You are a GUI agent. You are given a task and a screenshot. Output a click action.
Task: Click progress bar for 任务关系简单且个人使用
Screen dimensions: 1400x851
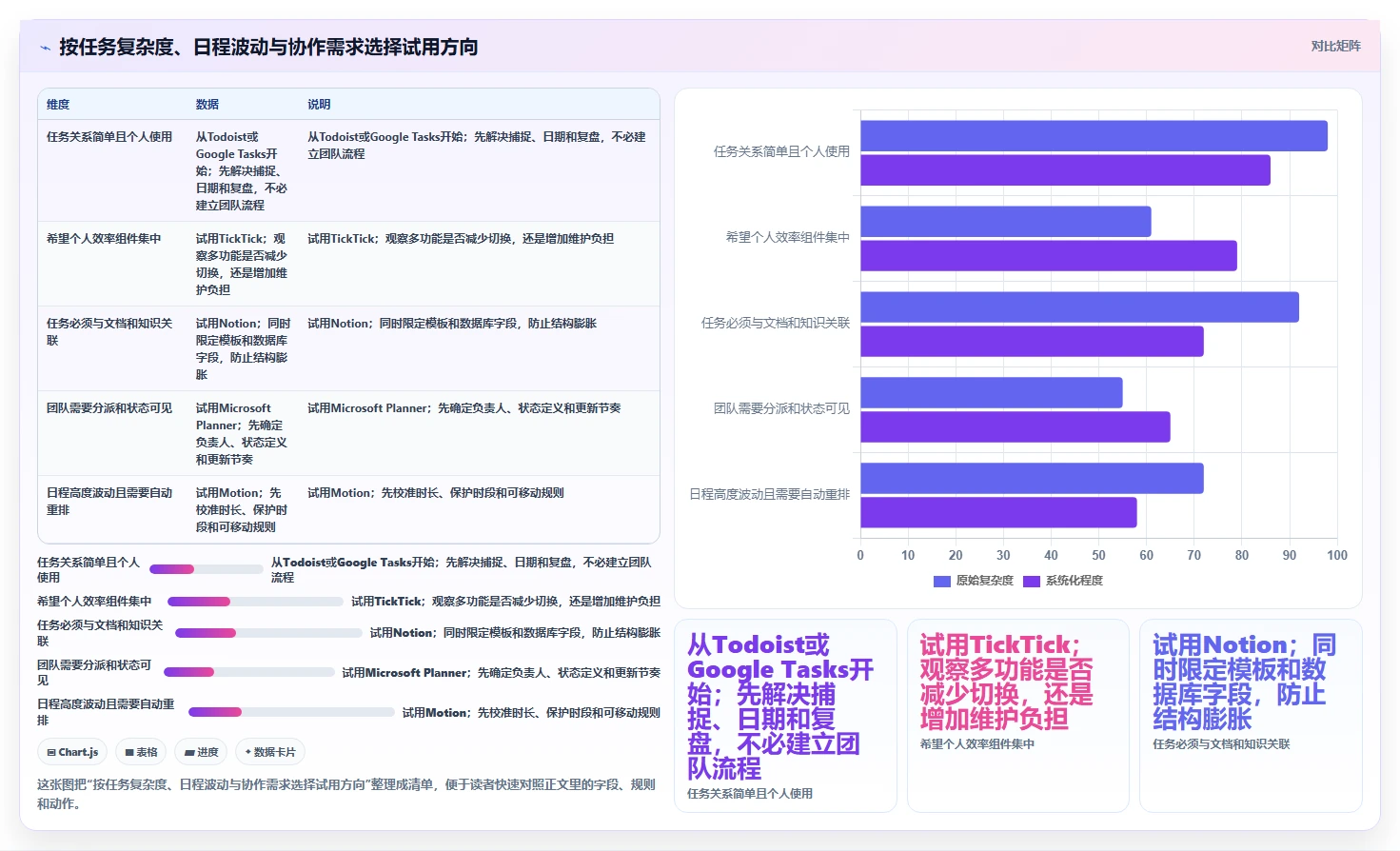(x=207, y=569)
